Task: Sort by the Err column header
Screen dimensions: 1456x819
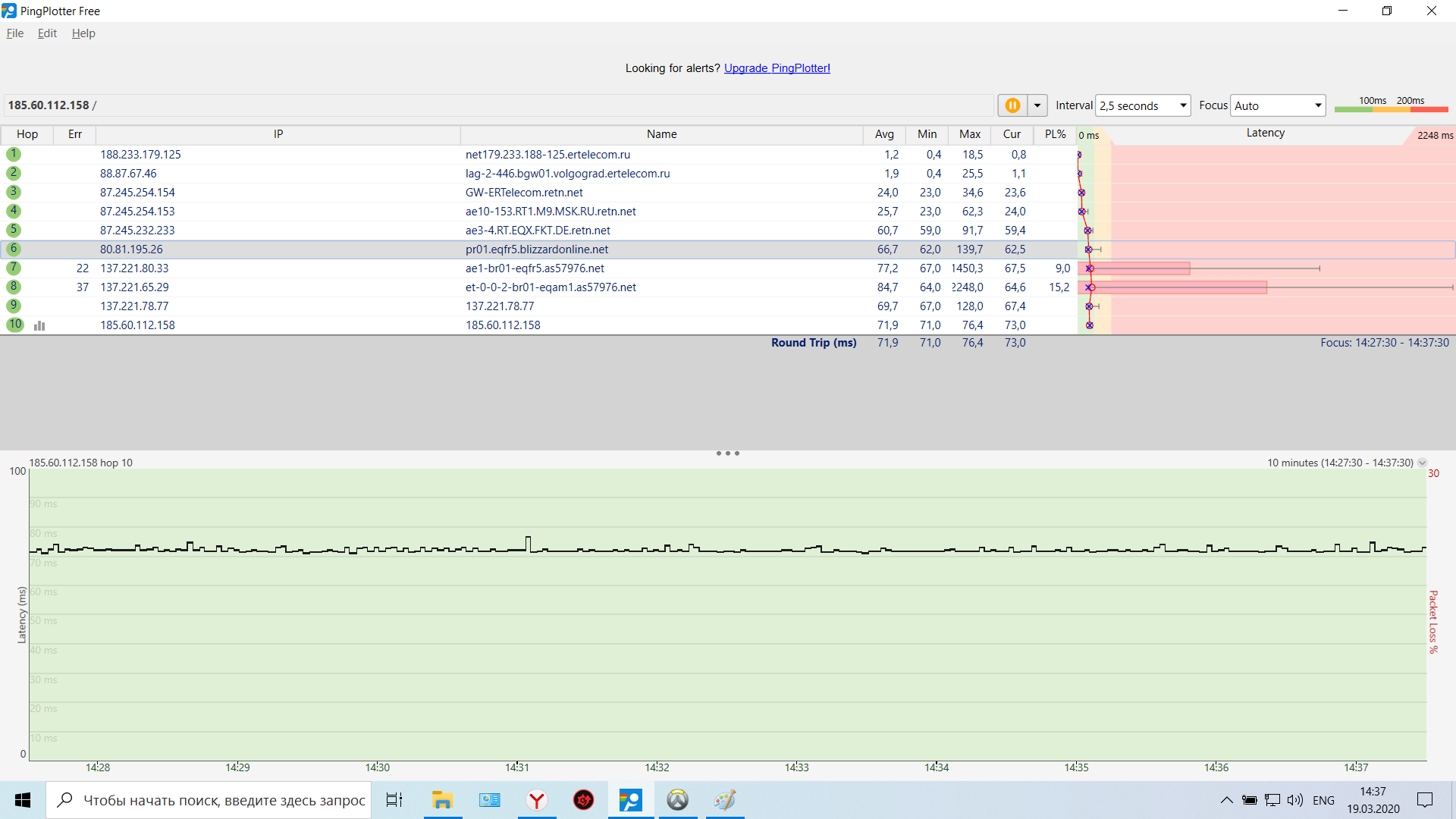Action: 75,134
